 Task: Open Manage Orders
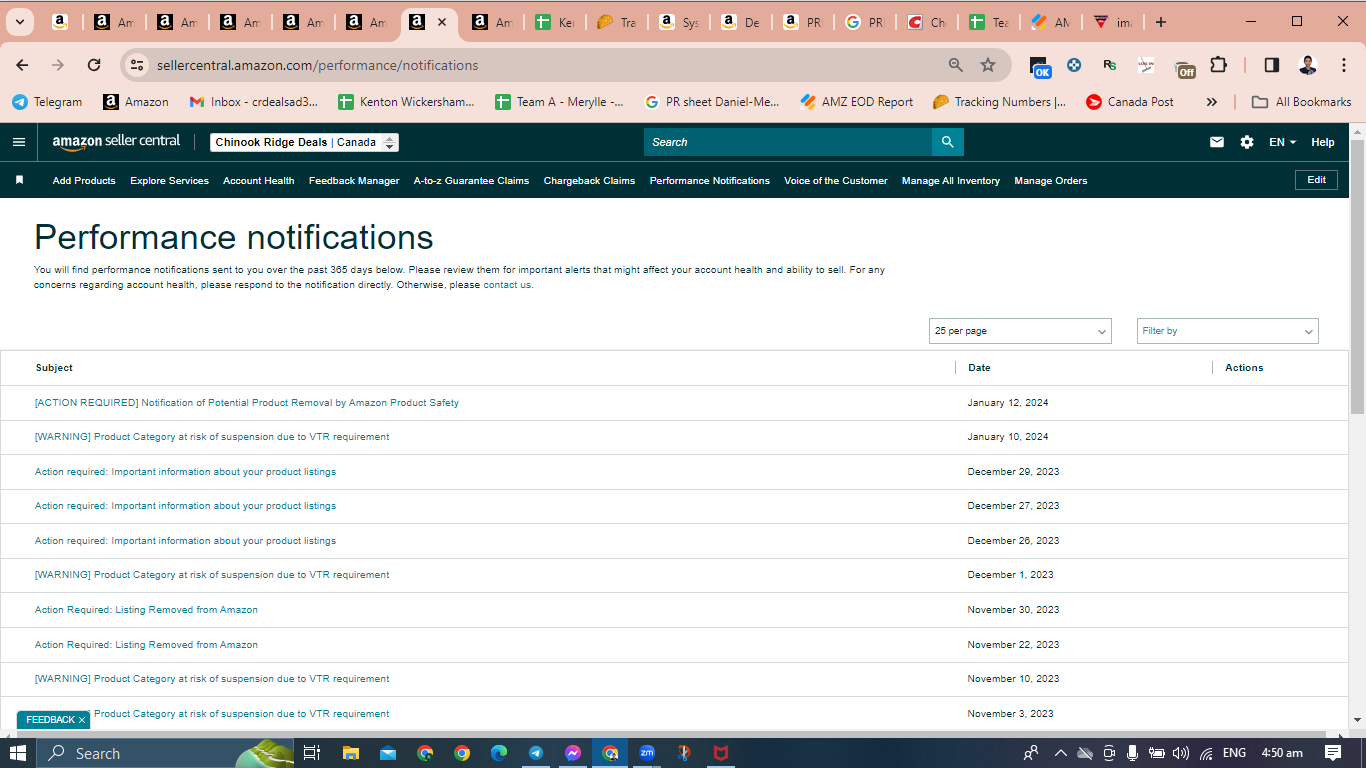[1050, 181]
